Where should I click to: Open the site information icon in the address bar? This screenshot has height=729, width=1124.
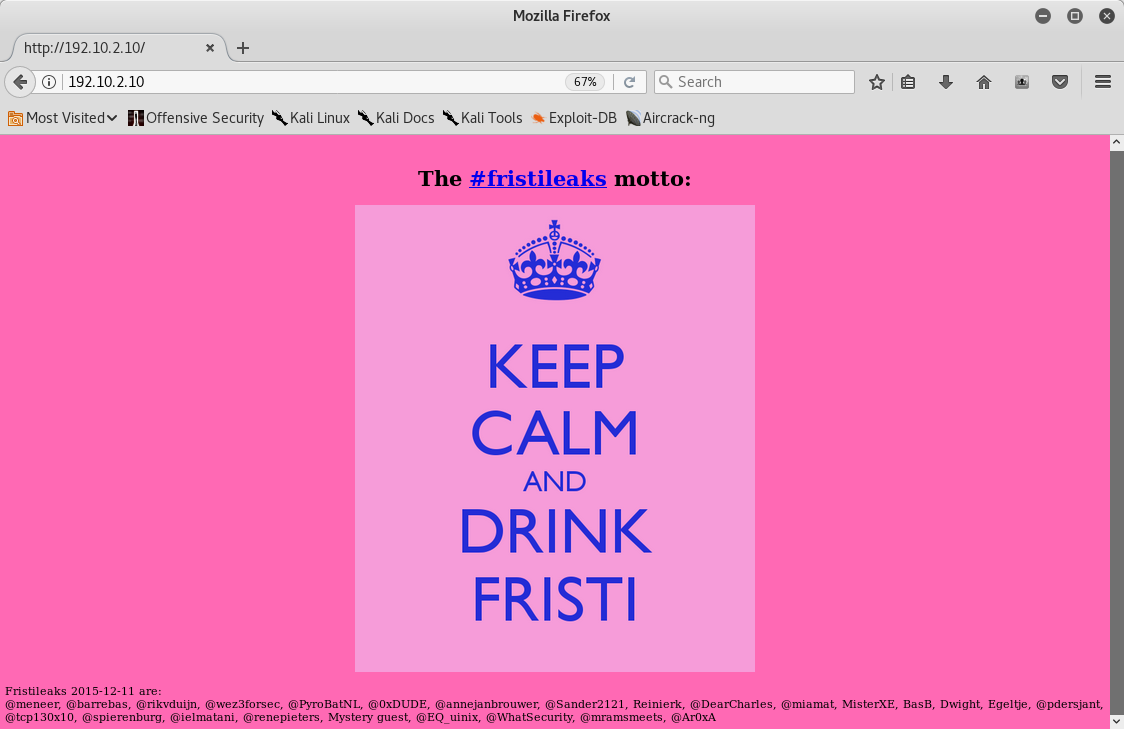click(49, 82)
